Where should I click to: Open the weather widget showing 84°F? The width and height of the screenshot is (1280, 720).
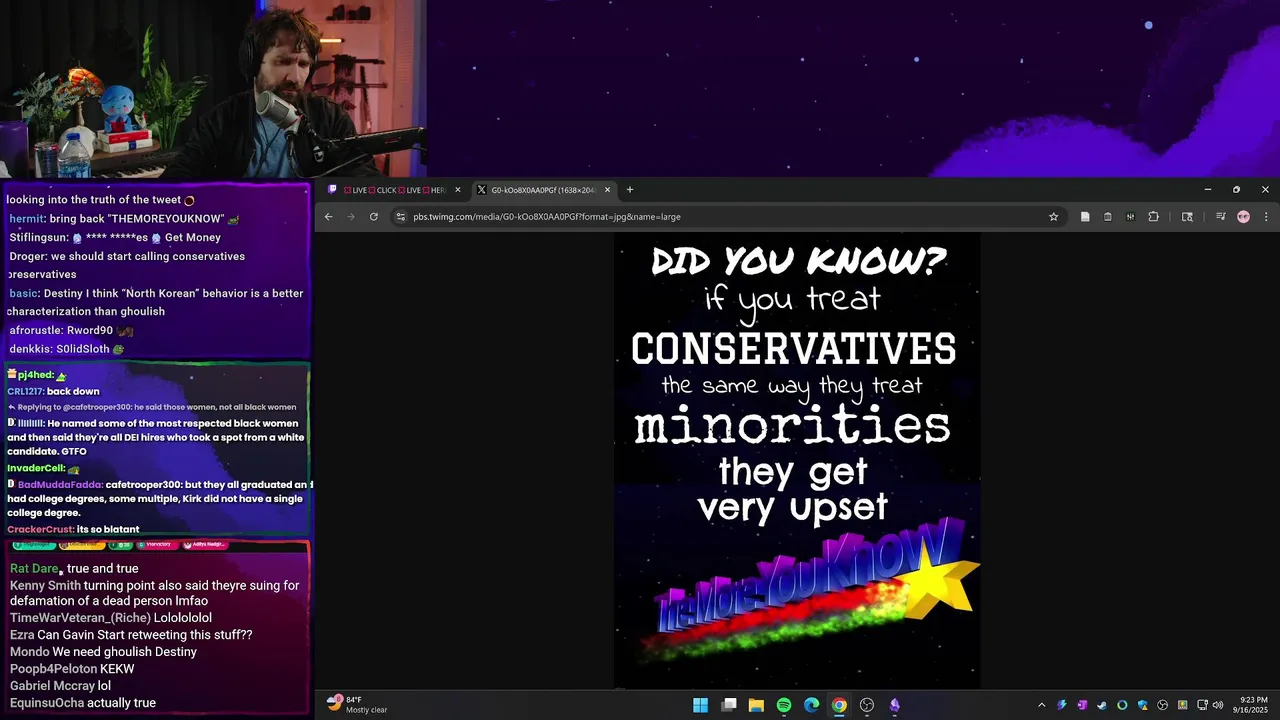358,705
